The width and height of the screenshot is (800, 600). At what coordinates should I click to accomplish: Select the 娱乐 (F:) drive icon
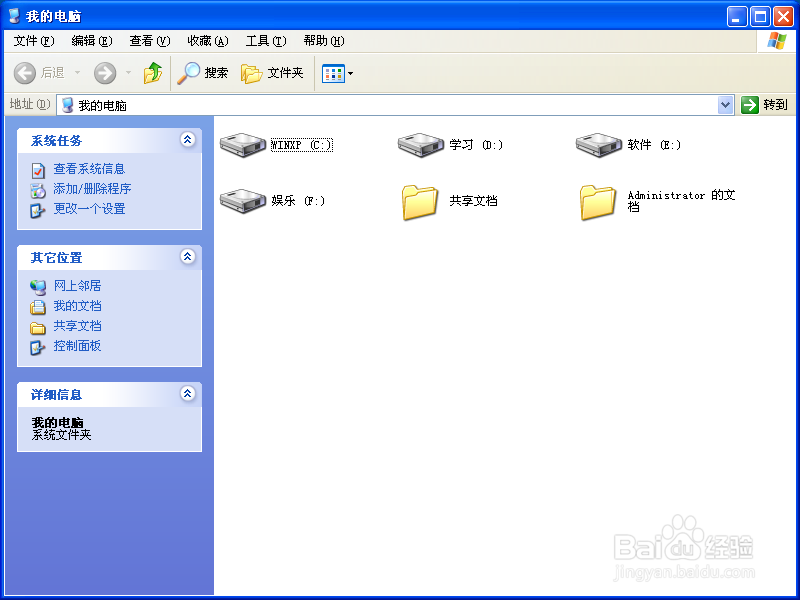243,201
